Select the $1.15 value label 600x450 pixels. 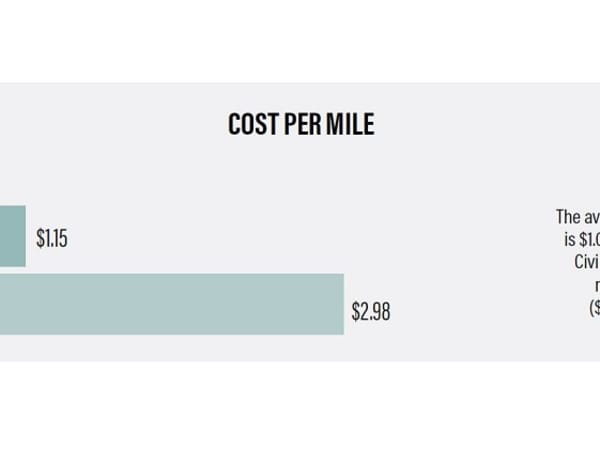52,239
